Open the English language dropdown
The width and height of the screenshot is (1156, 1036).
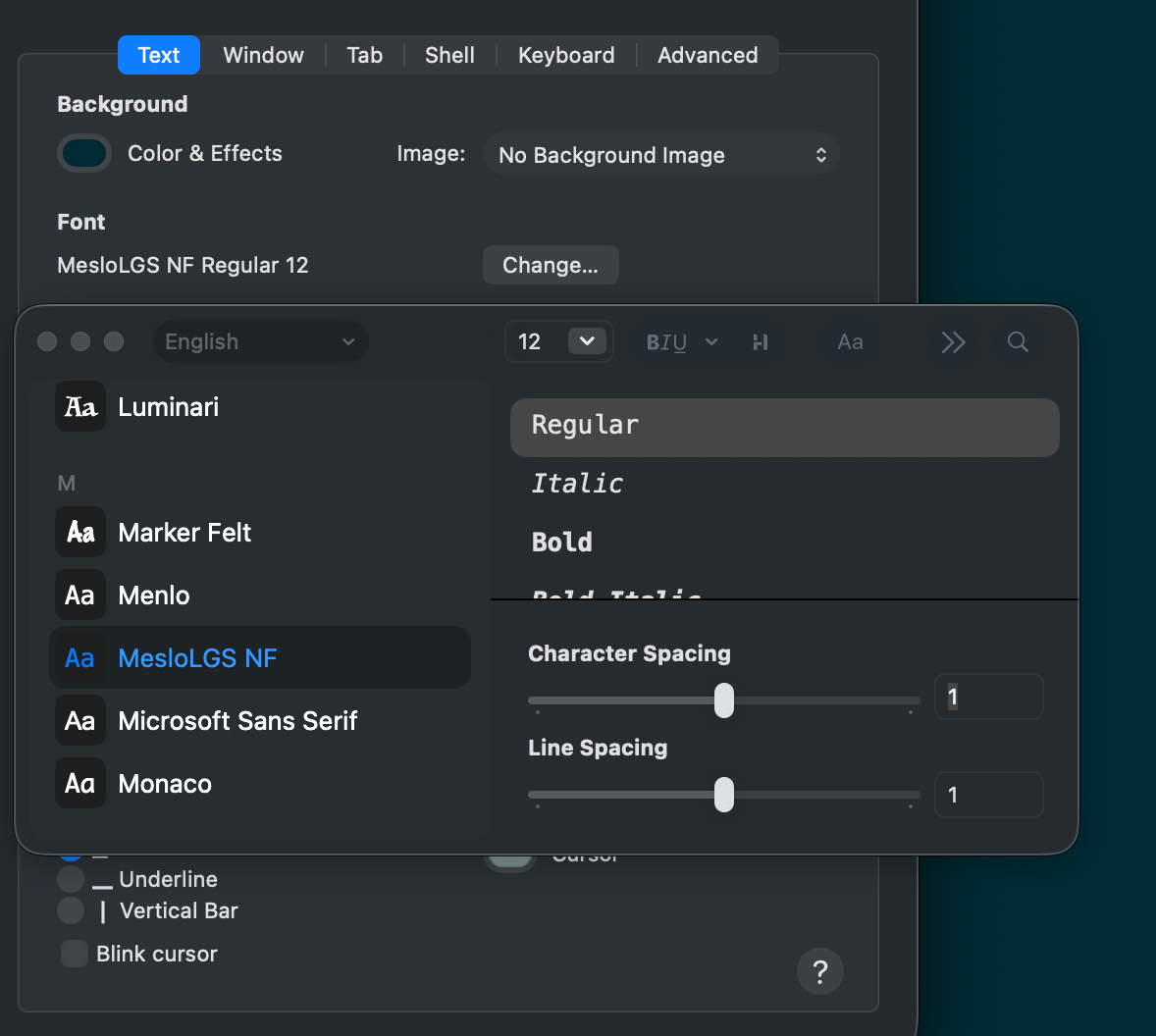tap(260, 341)
